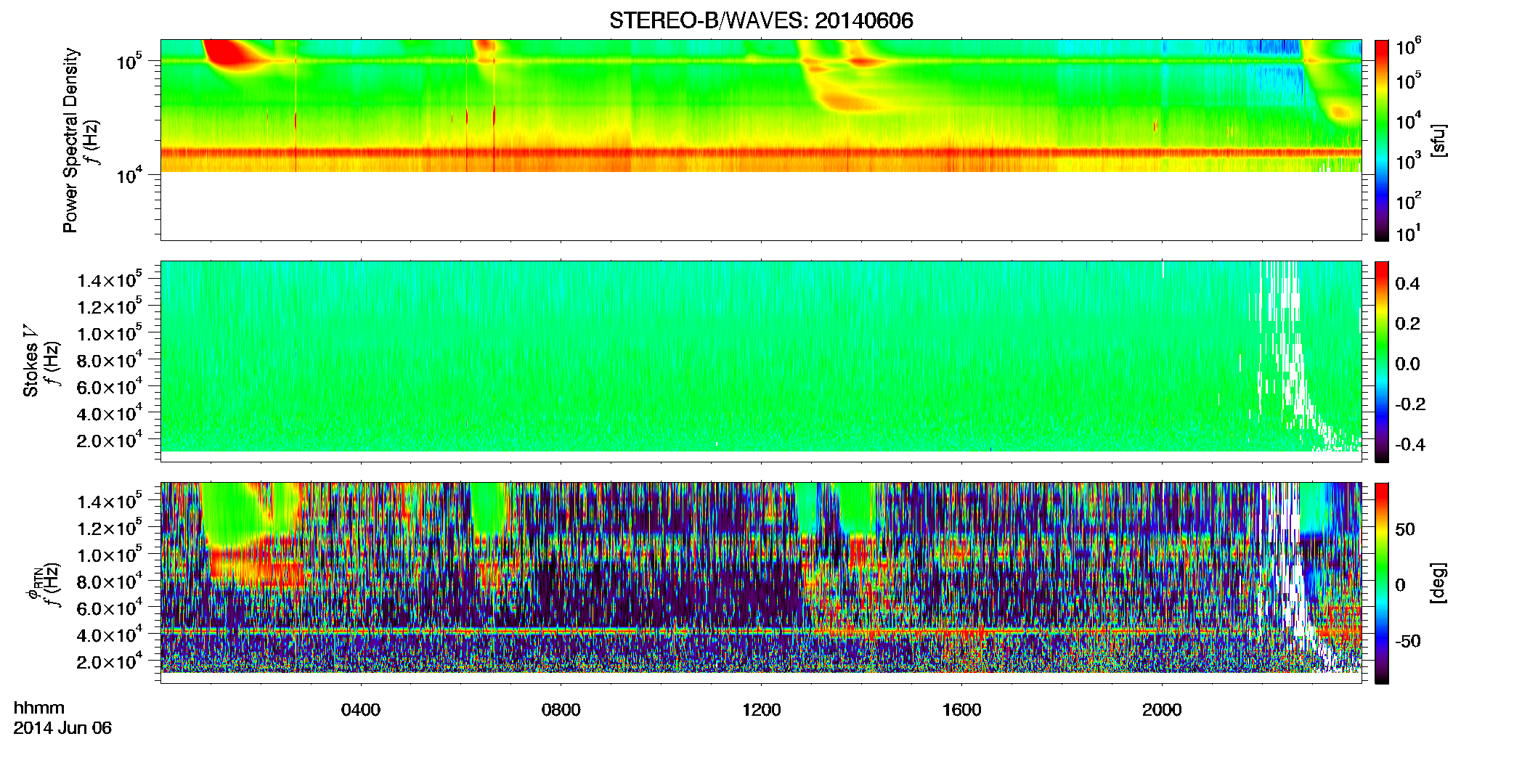Image resolution: width=1522 pixels, height=784 pixels.
Task: Click the sfu color bar in top panel
Action: tap(1382, 140)
